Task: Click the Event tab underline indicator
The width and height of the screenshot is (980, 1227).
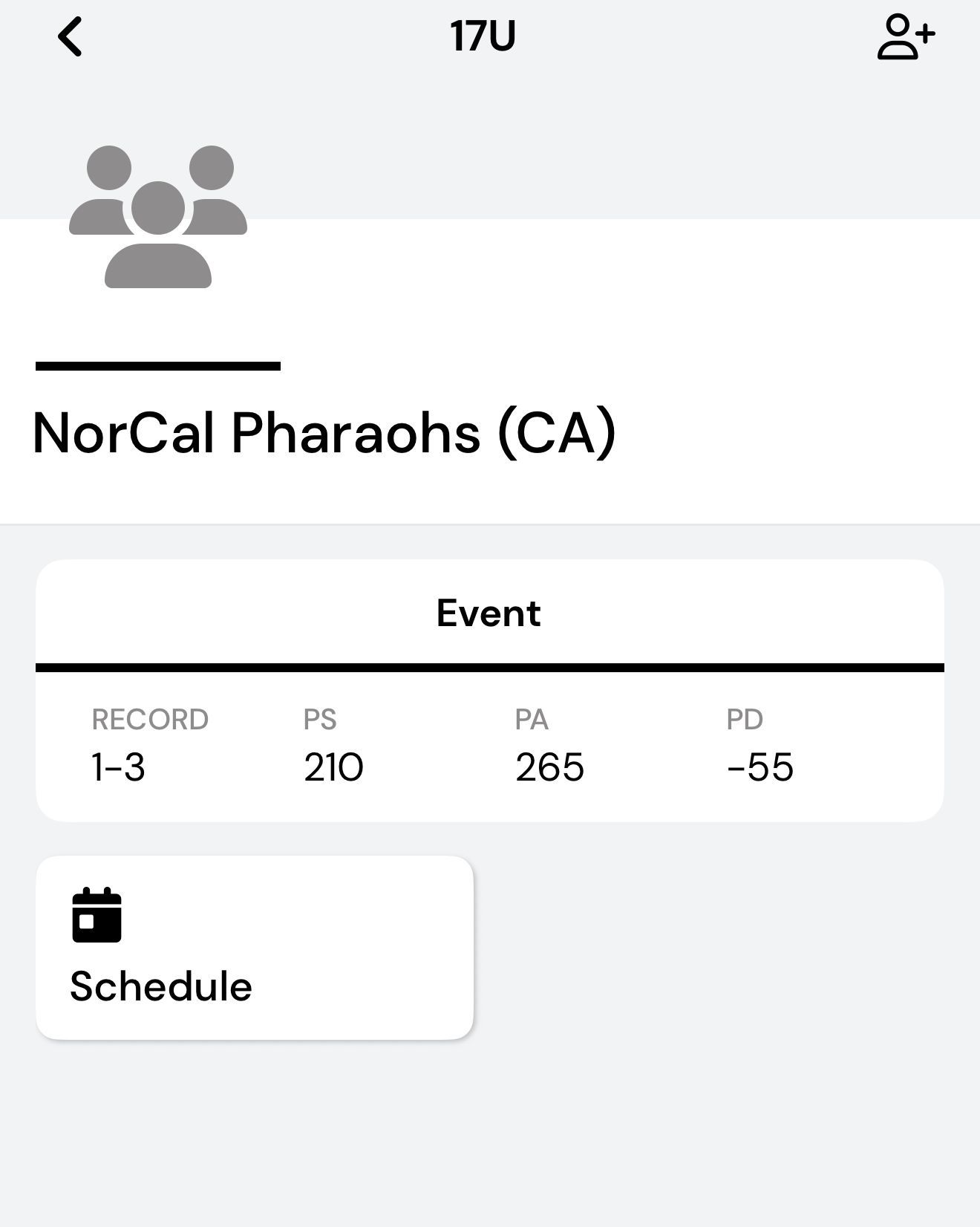Action: [490, 668]
